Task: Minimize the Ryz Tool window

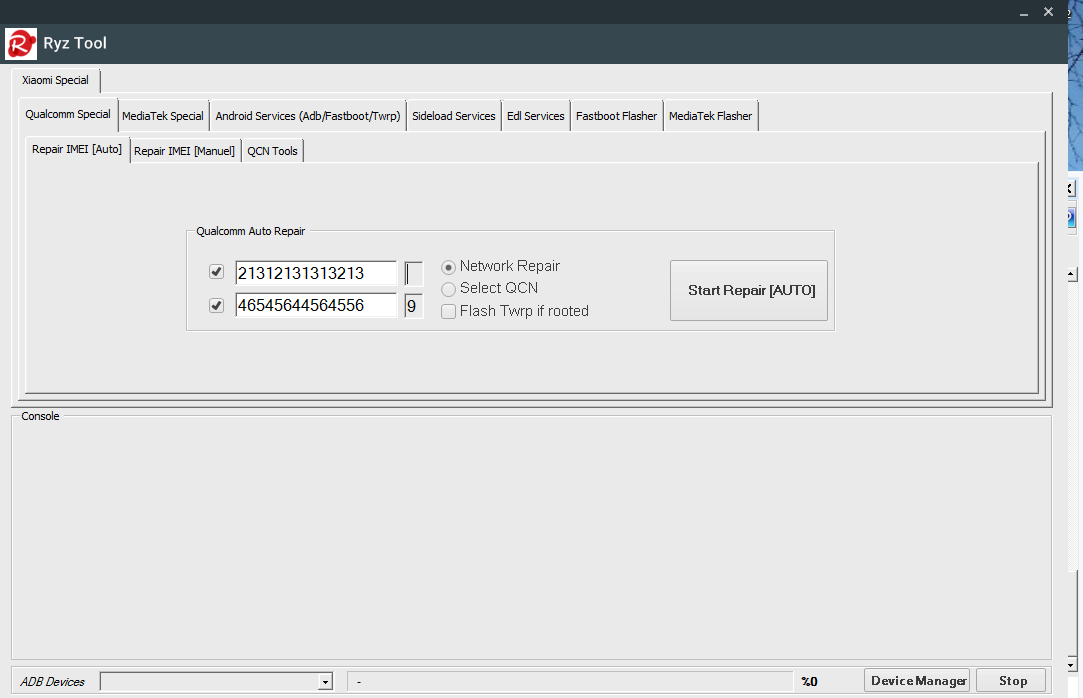Action: 1024,12
